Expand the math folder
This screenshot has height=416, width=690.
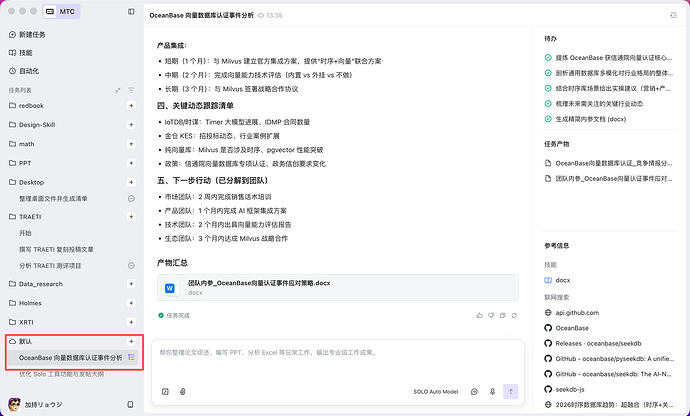tap(22, 144)
